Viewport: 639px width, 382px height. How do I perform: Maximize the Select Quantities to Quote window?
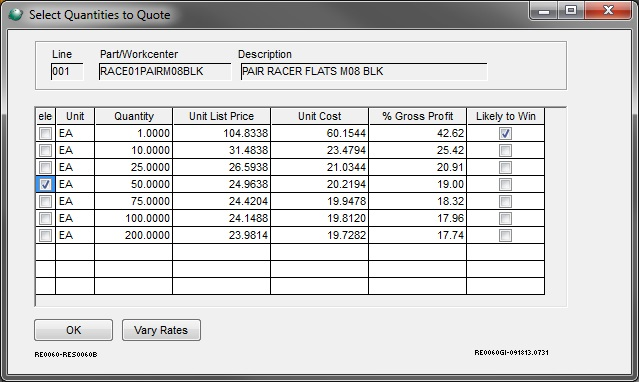571,11
